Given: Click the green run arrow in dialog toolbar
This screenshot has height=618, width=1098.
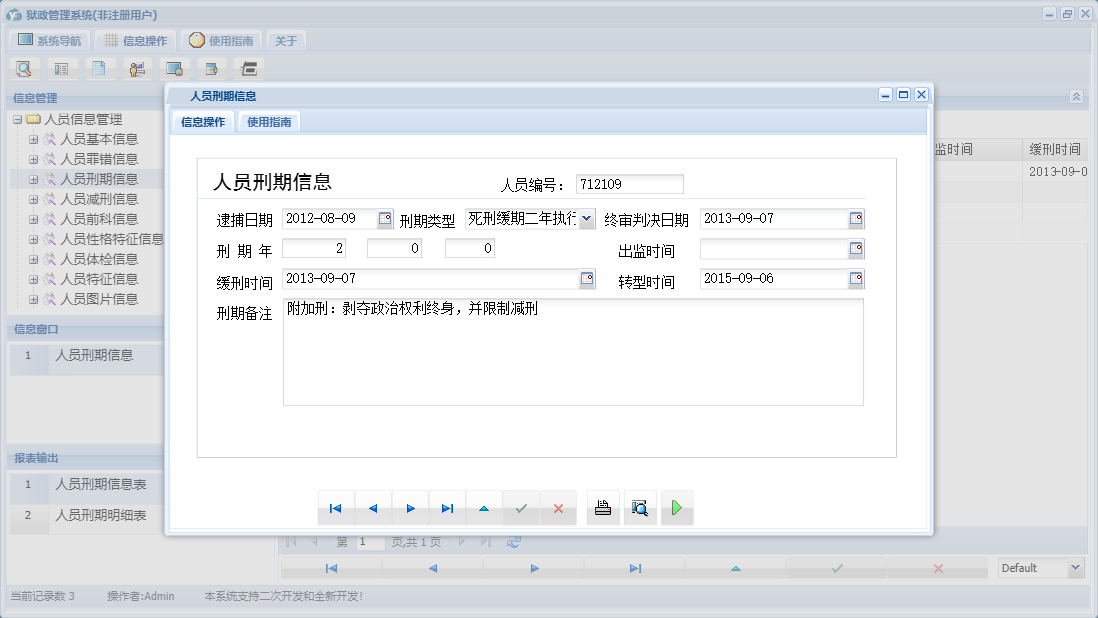Looking at the screenshot, I should tap(677, 507).
